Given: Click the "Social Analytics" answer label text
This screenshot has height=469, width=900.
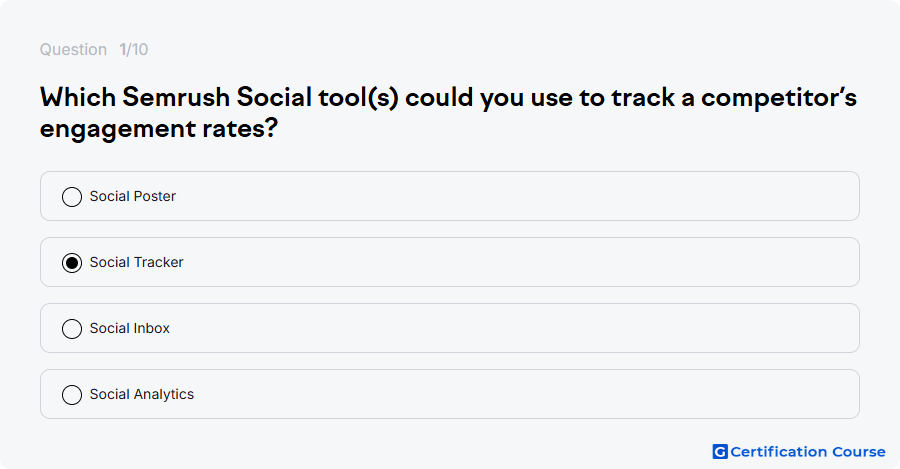Looking at the screenshot, I should [x=142, y=394].
